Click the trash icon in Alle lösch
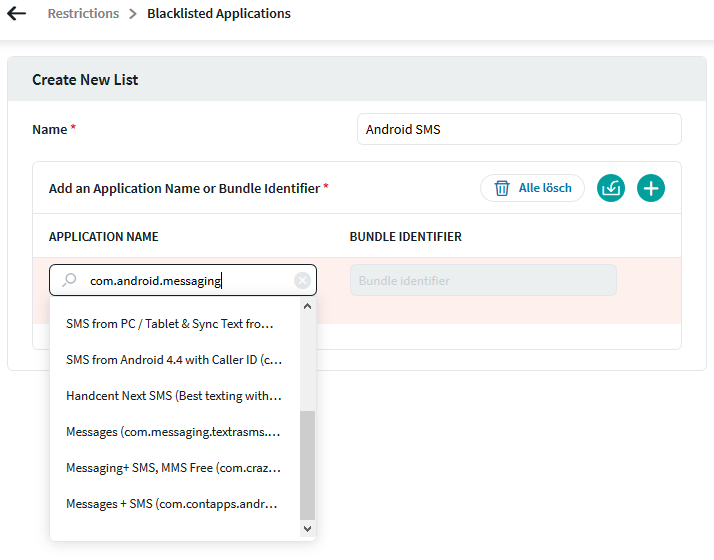The width and height of the screenshot is (714, 560). [x=502, y=188]
